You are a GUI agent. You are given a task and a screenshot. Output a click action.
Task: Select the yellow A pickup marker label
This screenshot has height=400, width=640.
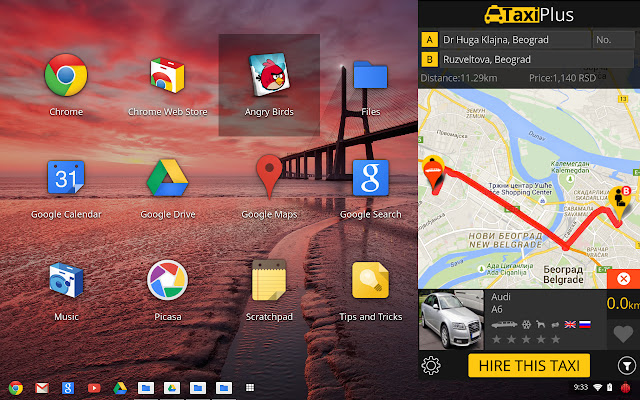point(429,40)
